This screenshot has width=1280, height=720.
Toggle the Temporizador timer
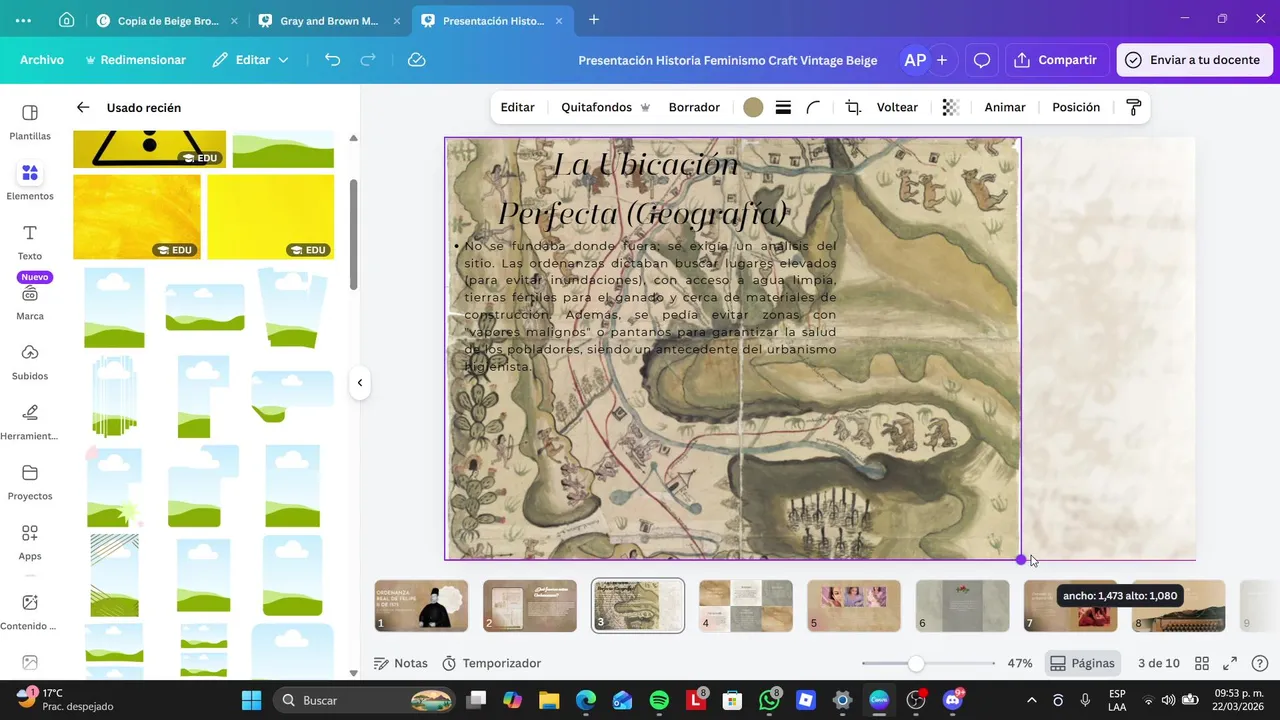(492, 663)
